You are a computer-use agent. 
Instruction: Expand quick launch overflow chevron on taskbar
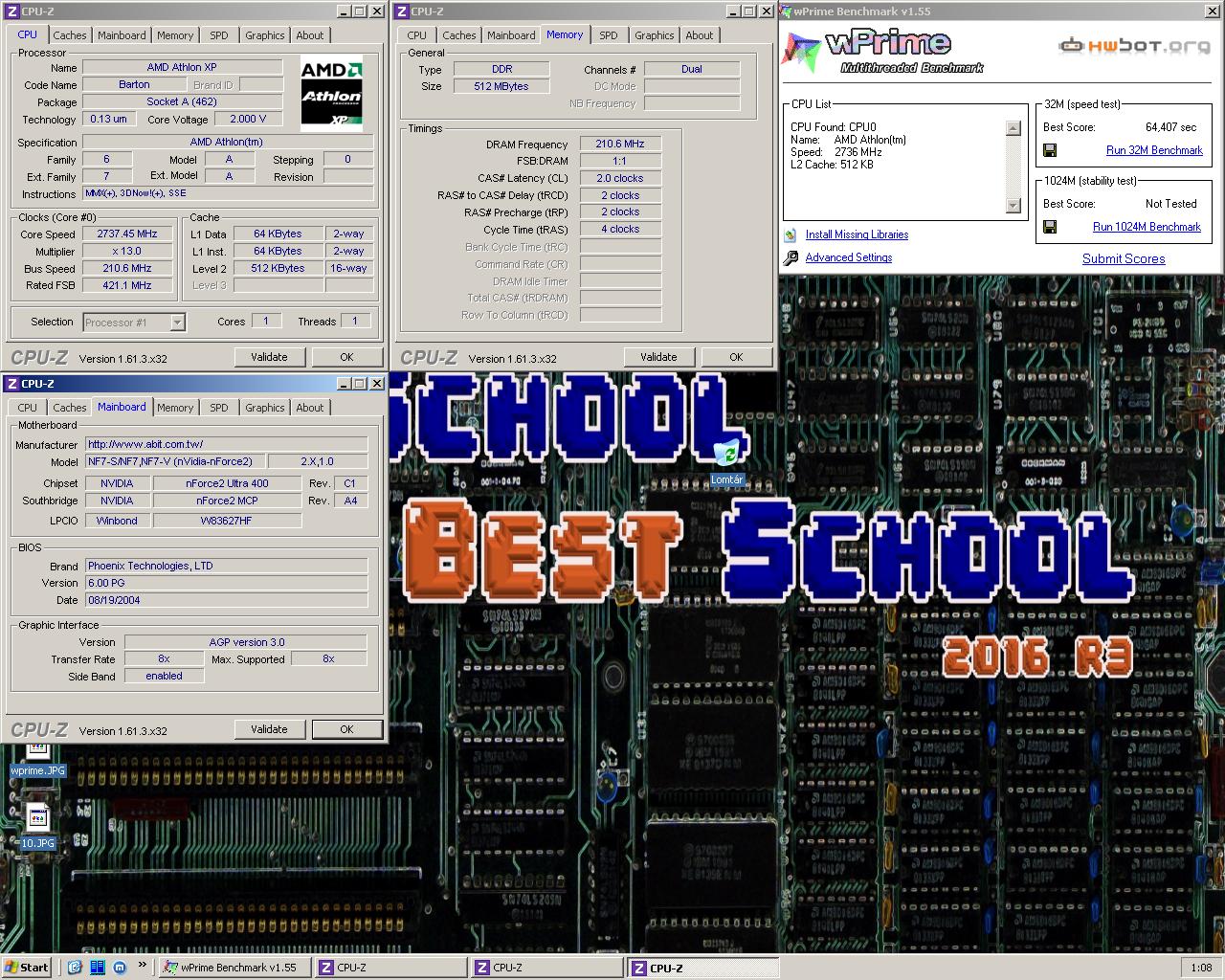(143, 965)
